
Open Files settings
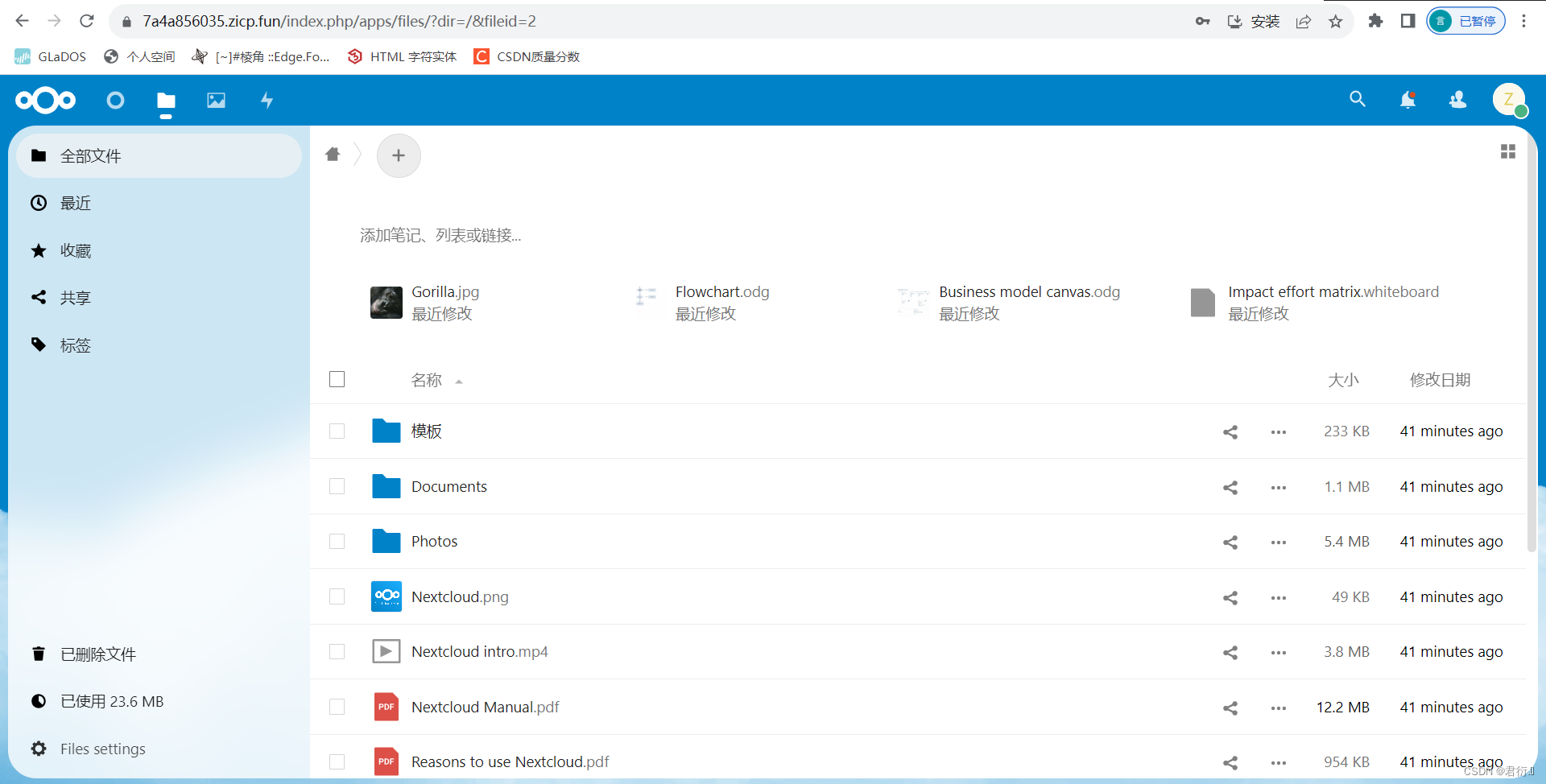pos(159,749)
